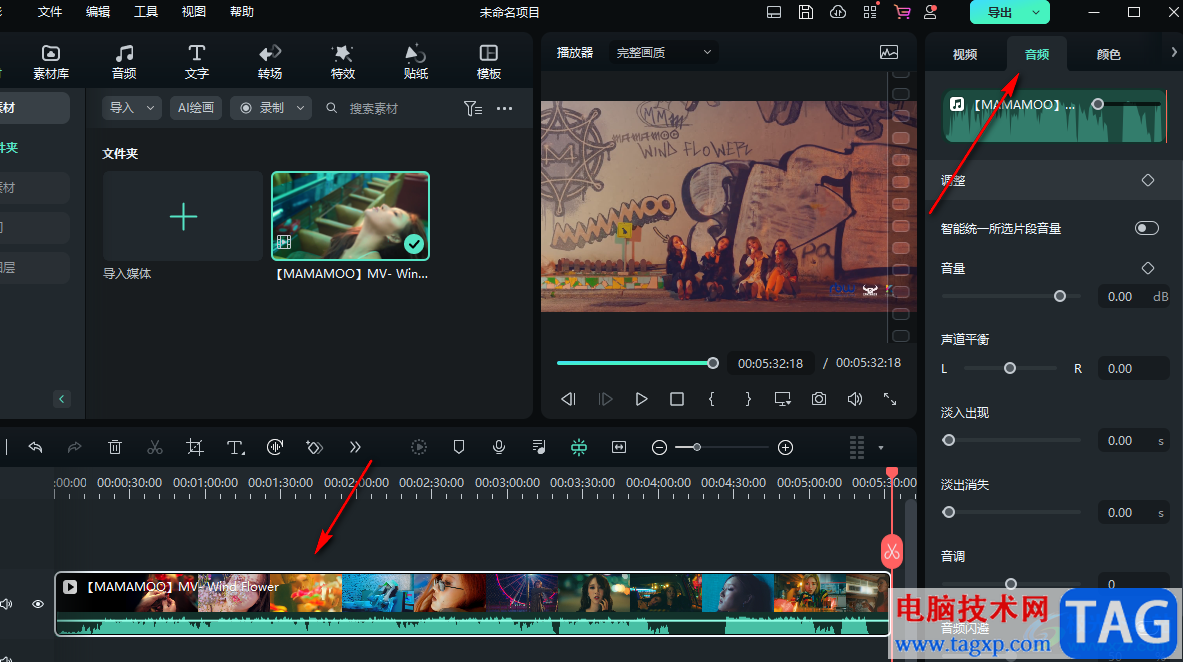Screen dimensions: 1183x662
Task: Open the 转场 transitions tab
Action: pos(270,62)
